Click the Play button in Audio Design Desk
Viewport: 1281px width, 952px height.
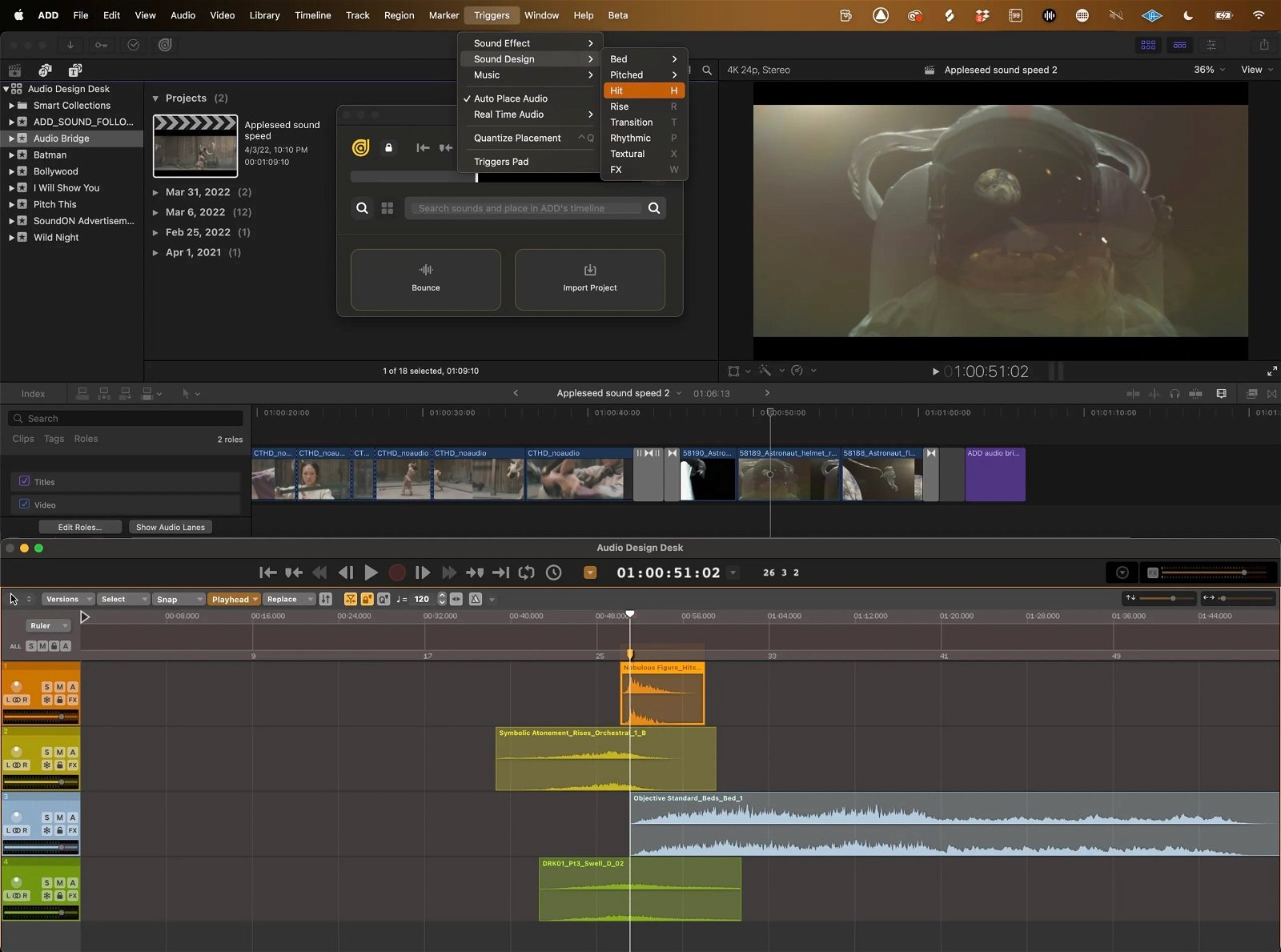[x=371, y=572]
